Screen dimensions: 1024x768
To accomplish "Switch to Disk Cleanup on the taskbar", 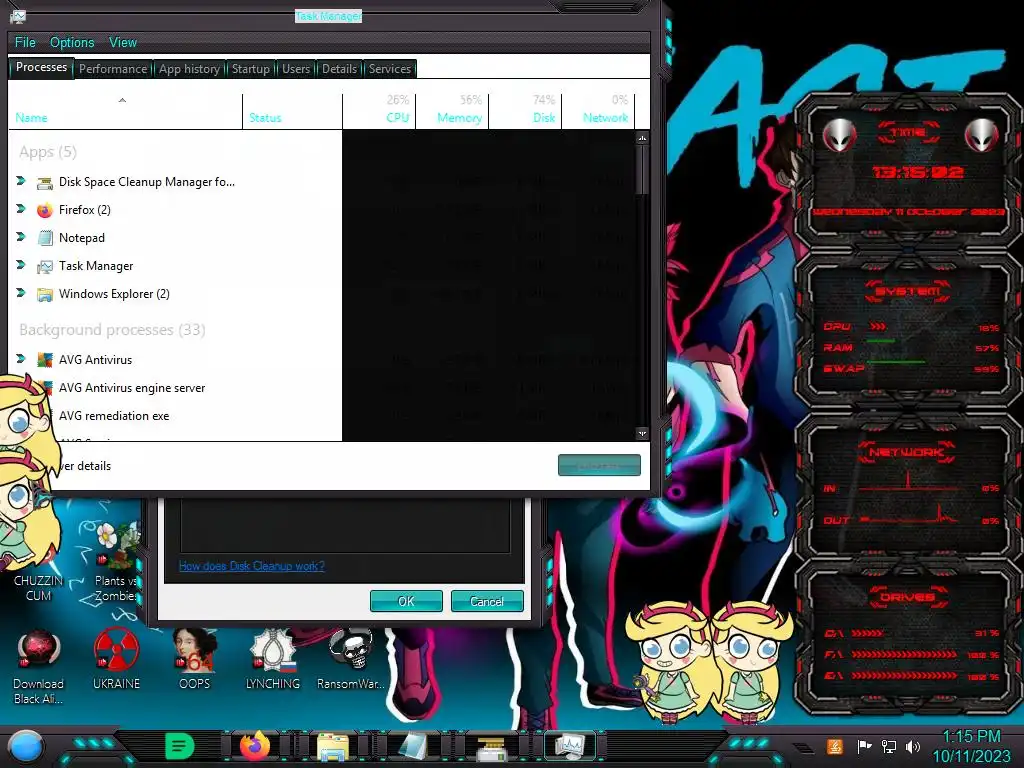I will (x=491, y=746).
